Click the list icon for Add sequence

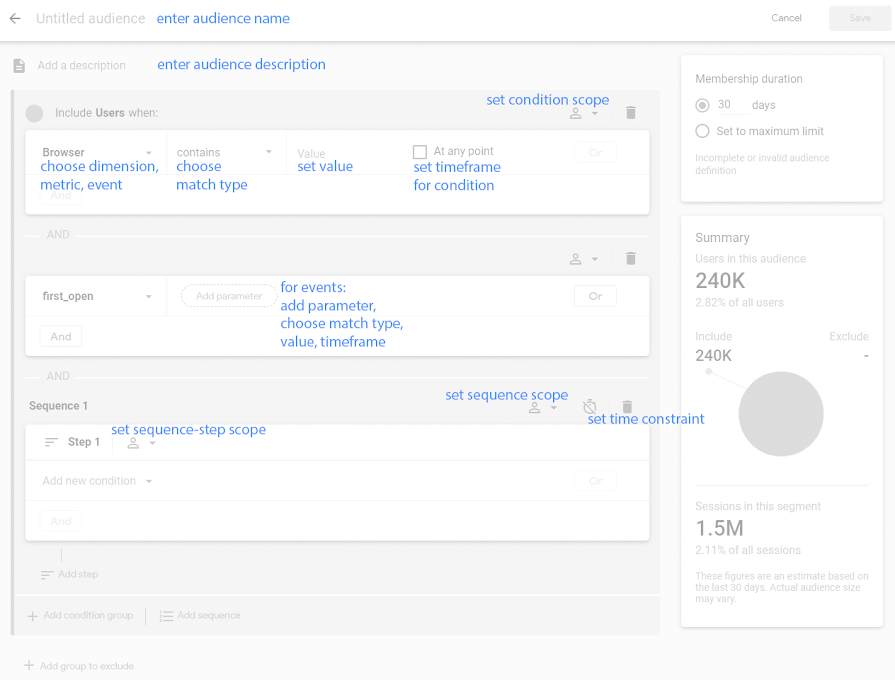[x=166, y=615]
